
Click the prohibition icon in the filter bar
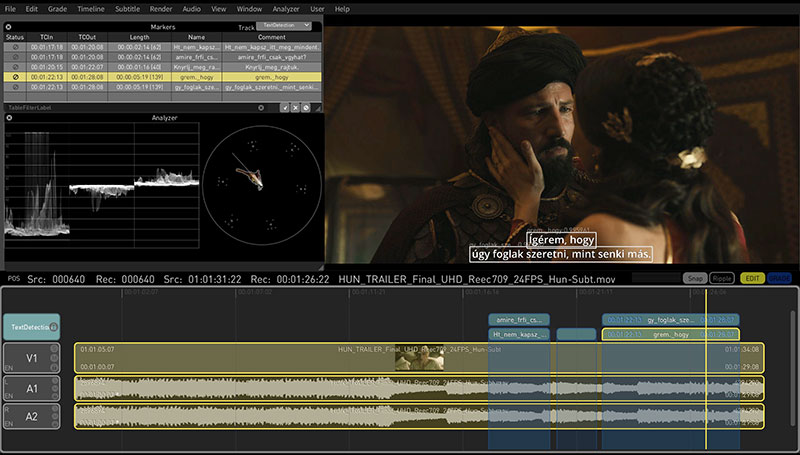click(306, 108)
